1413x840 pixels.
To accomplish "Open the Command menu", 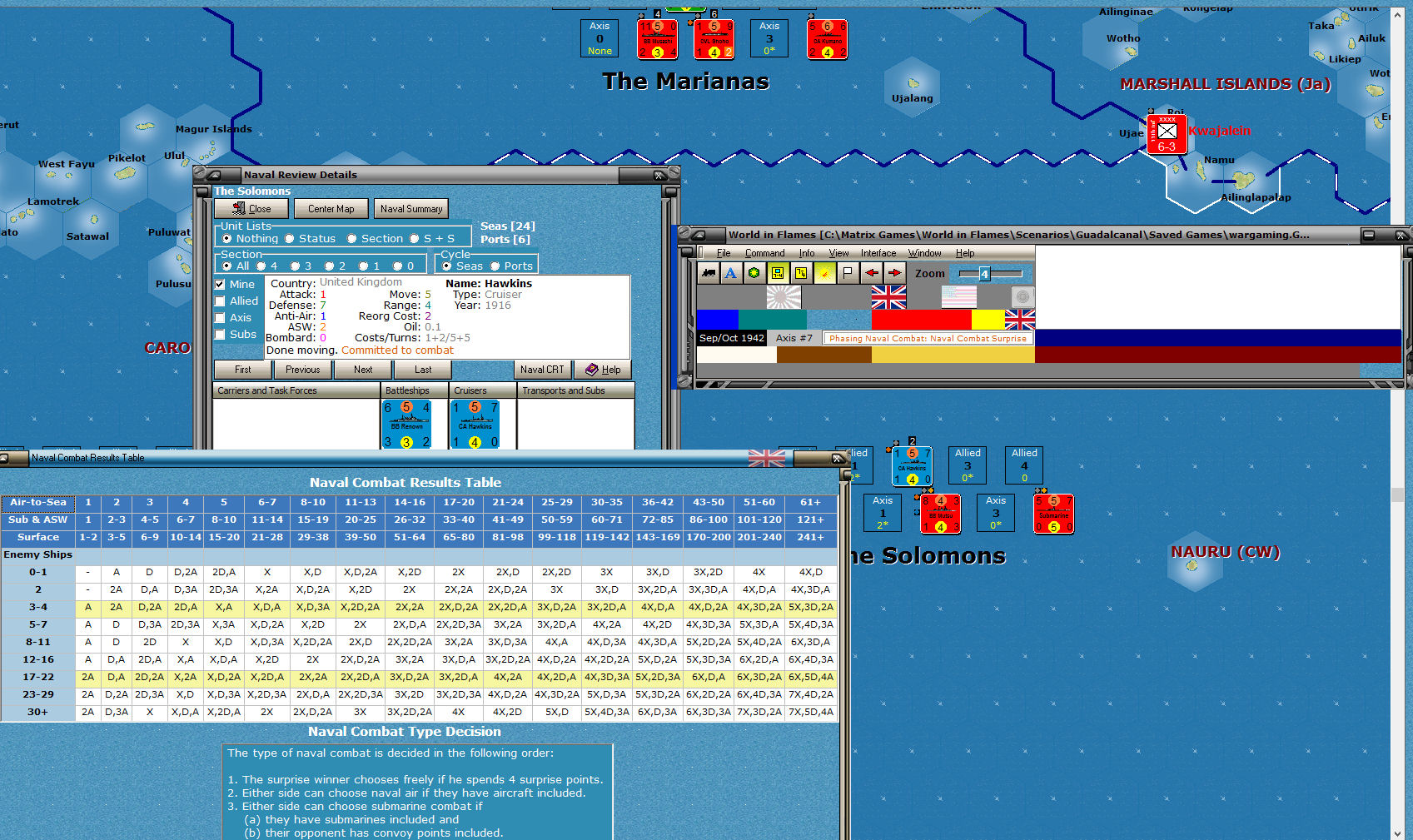I will pos(764,253).
